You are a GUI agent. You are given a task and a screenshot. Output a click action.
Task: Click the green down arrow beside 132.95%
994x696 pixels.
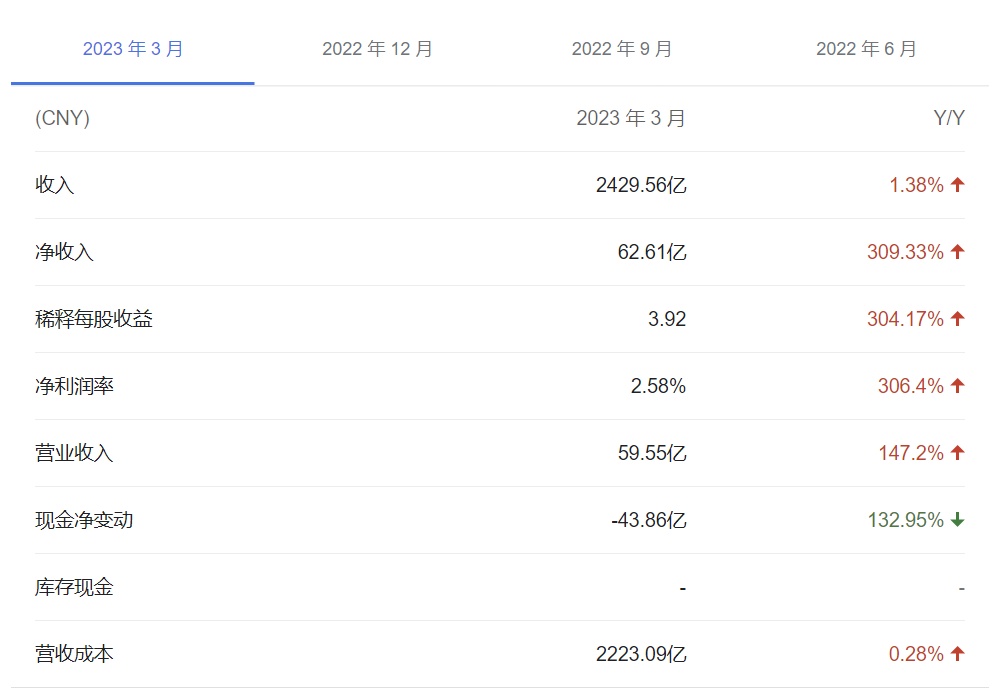957,520
